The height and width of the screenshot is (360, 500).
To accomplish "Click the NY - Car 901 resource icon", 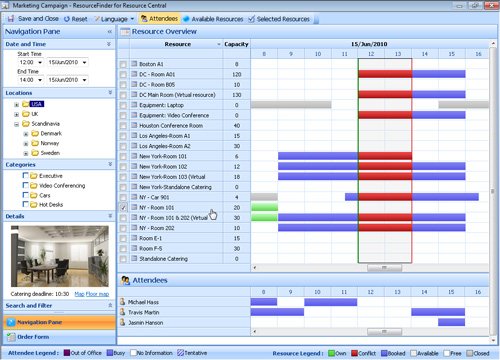I will click(134, 197).
